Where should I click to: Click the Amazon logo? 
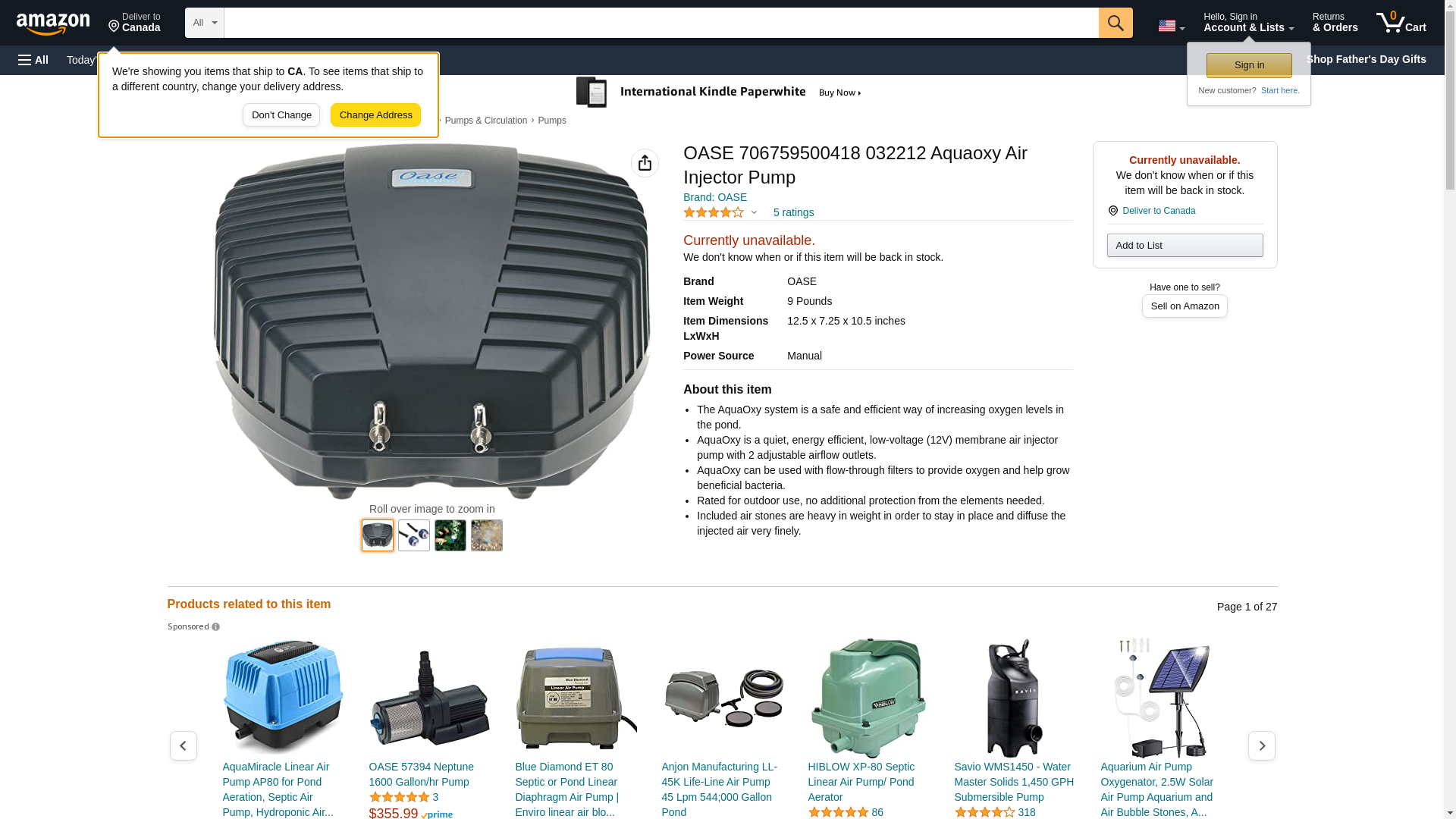[x=53, y=24]
